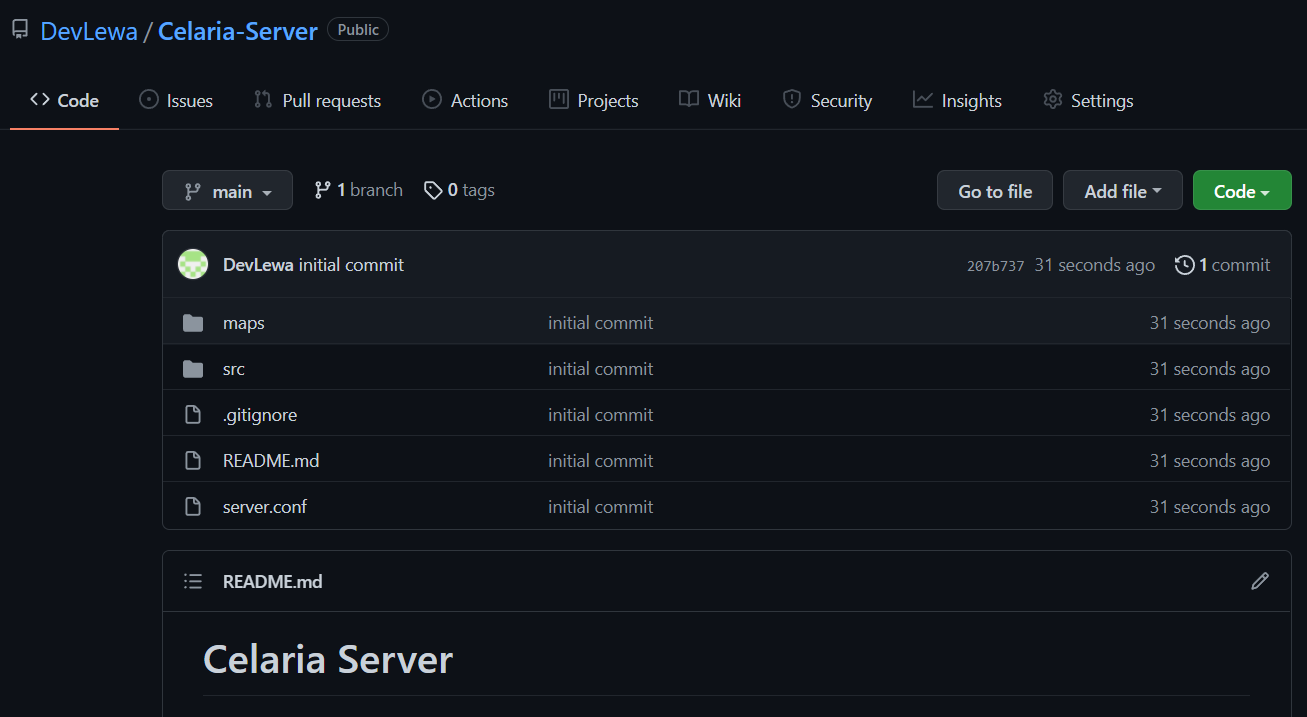The height and width of the screenshot is (717, 1307).
Task: Expand the Add file dropdown
Action: 1122,190
